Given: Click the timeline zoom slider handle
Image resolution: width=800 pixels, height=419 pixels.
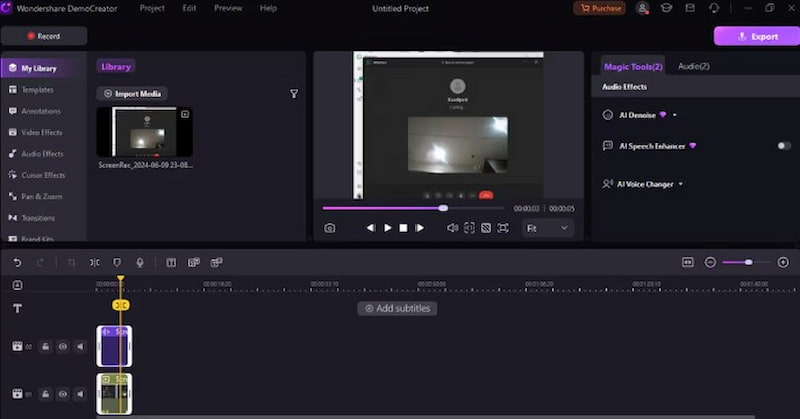Looking at the screenshot, I should pos(748,262).
